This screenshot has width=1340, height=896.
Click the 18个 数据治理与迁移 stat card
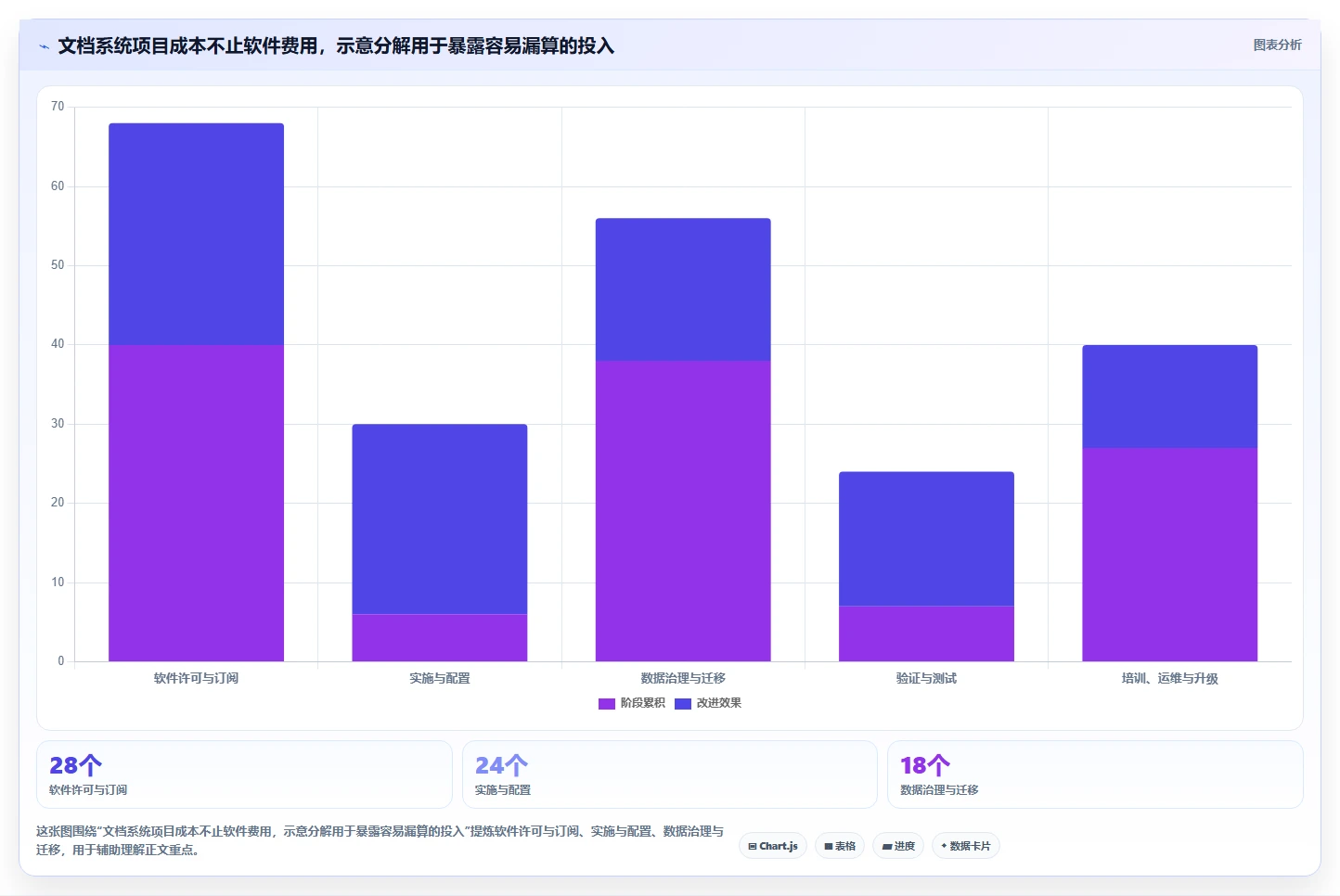pos(1095,774)
